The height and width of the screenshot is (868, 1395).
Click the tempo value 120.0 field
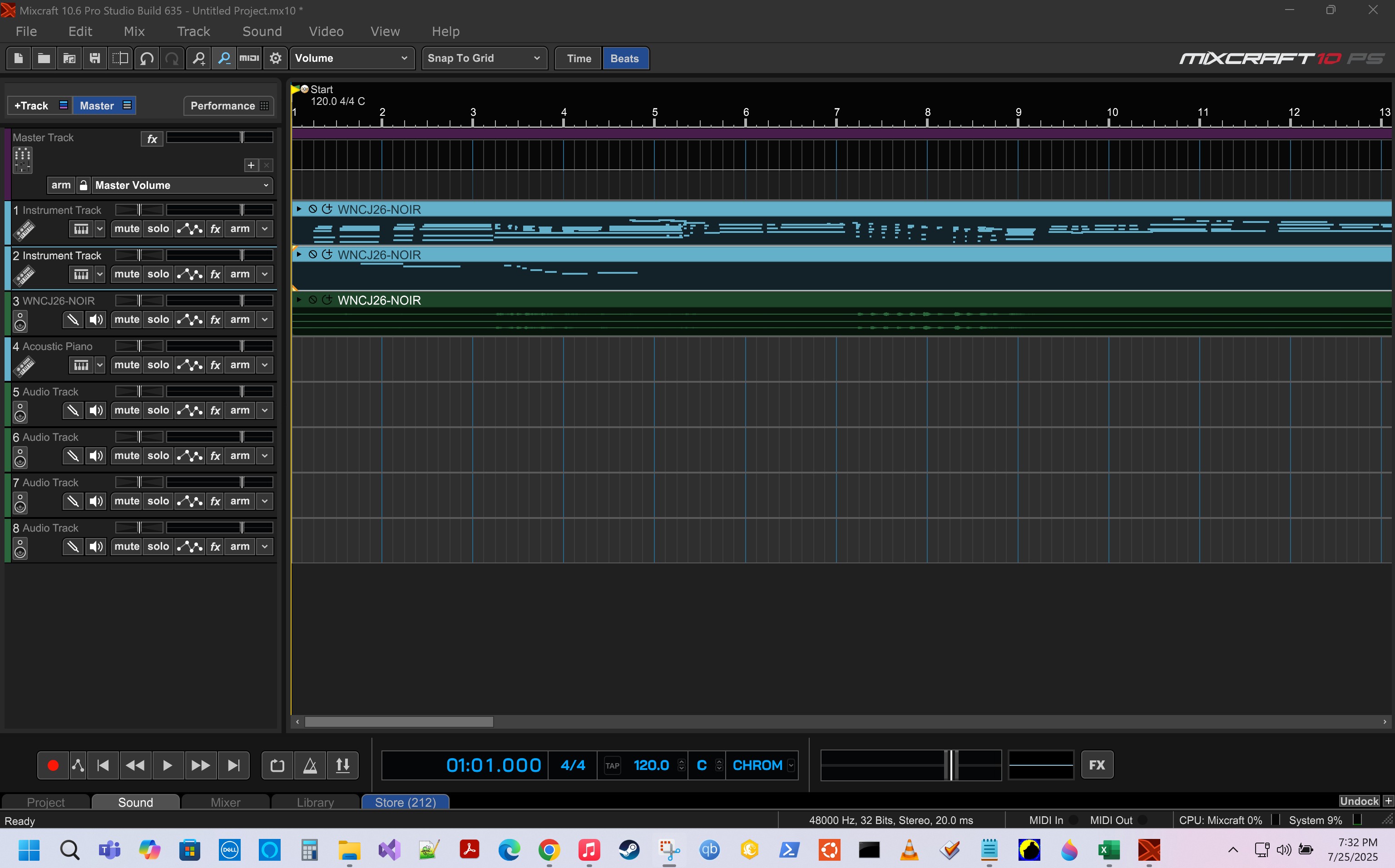651,765
